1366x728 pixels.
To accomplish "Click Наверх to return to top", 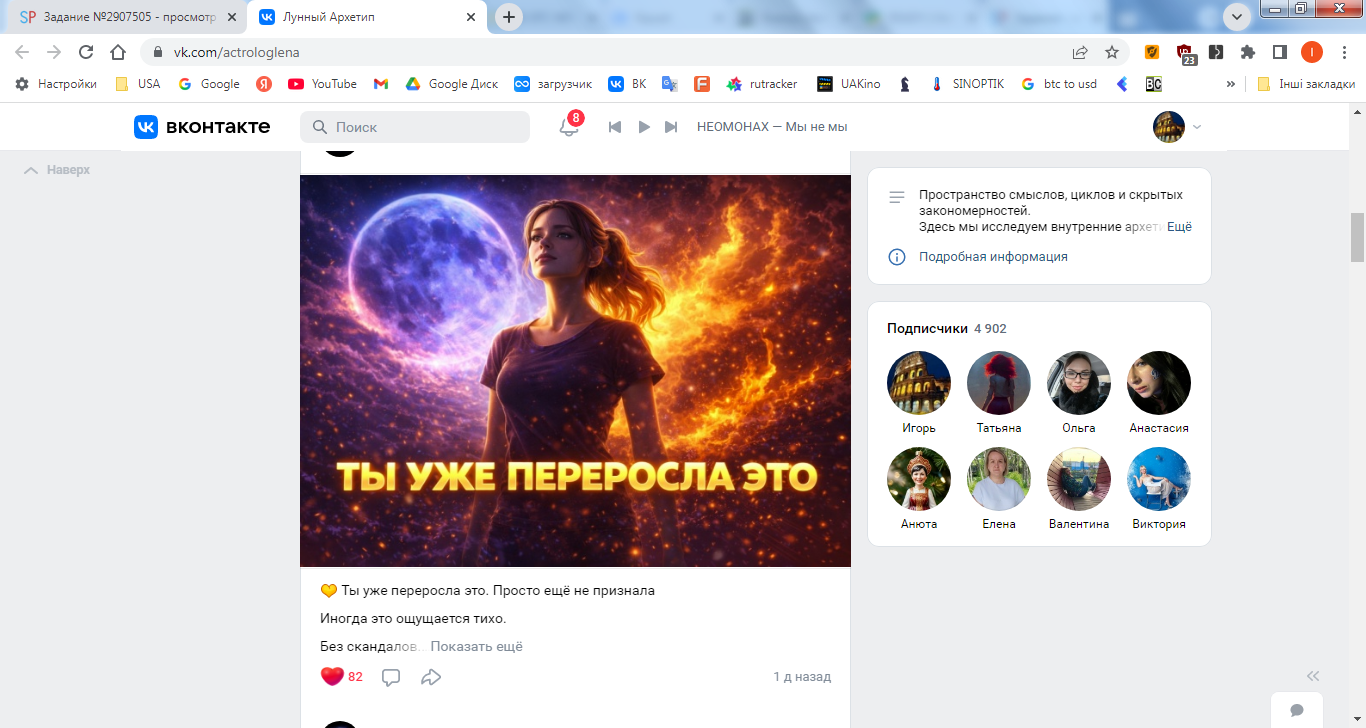I will pos(57,170).
